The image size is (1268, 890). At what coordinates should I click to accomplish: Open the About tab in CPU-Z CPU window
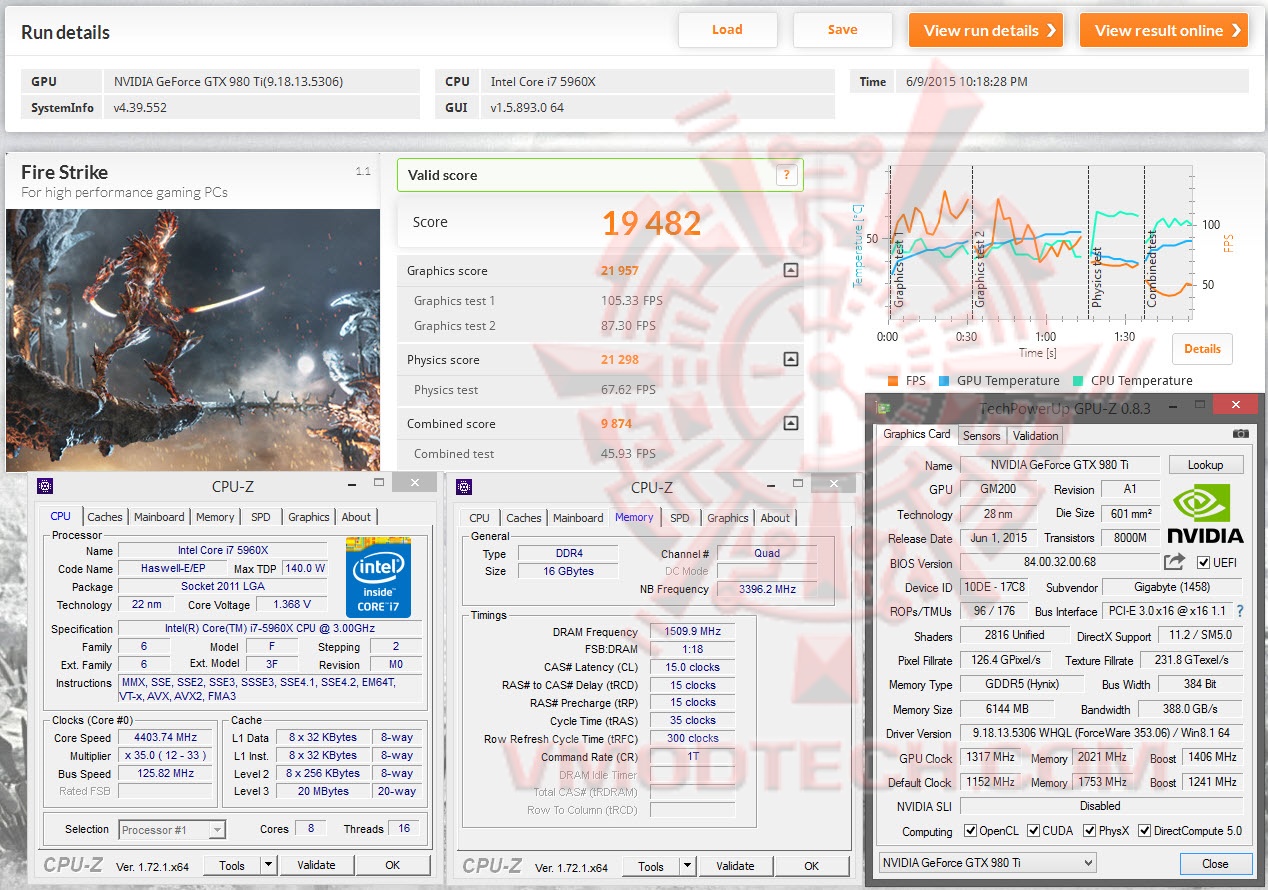356,517
